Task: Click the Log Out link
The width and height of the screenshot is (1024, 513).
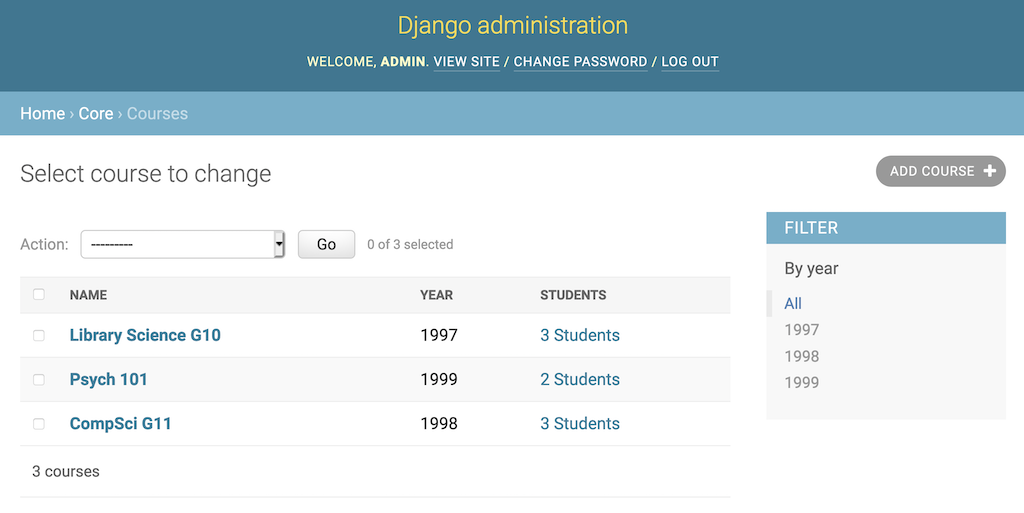Action: [690, 62]
